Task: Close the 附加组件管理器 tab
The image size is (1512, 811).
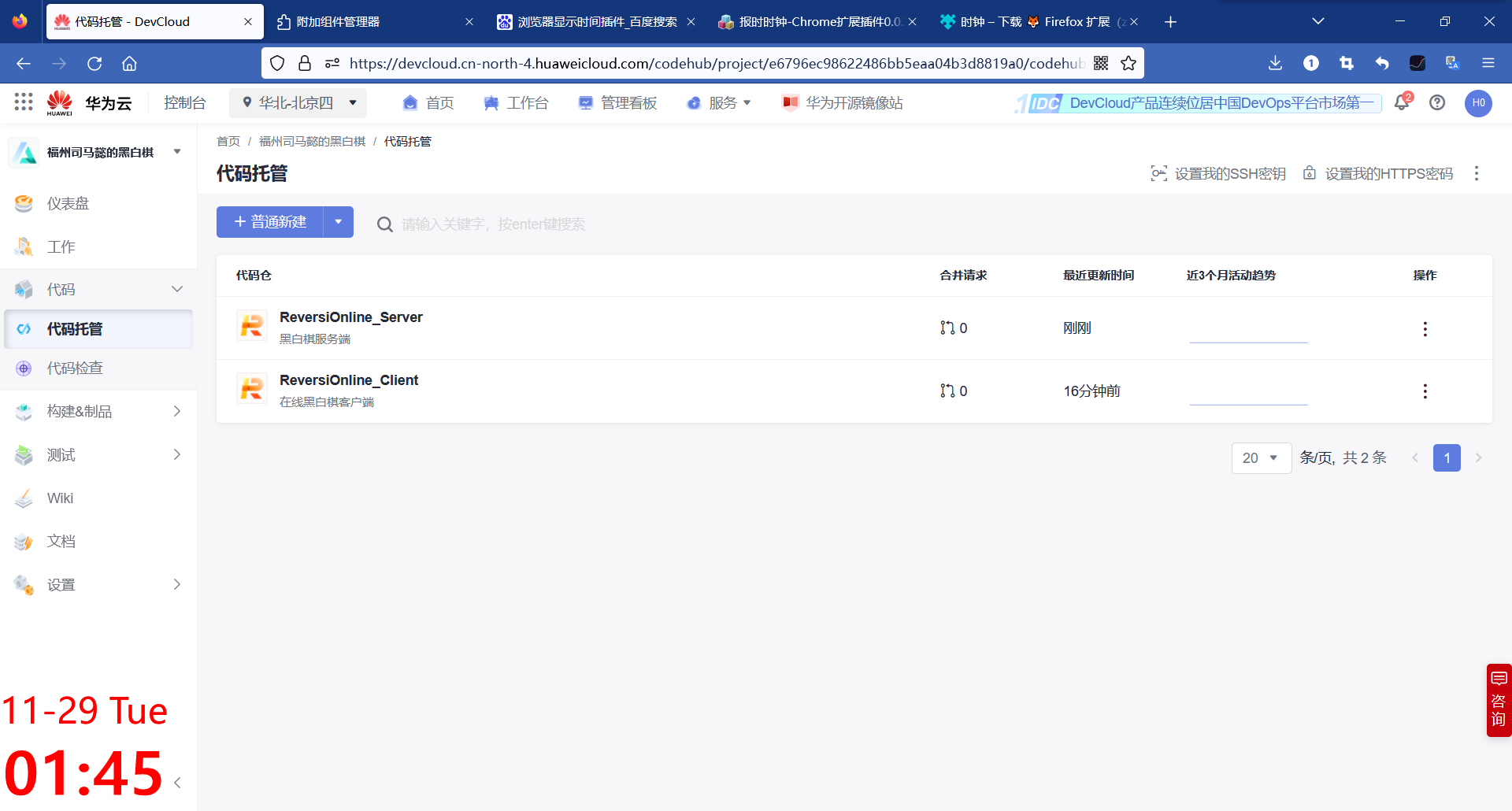Action: pos(469,22)
